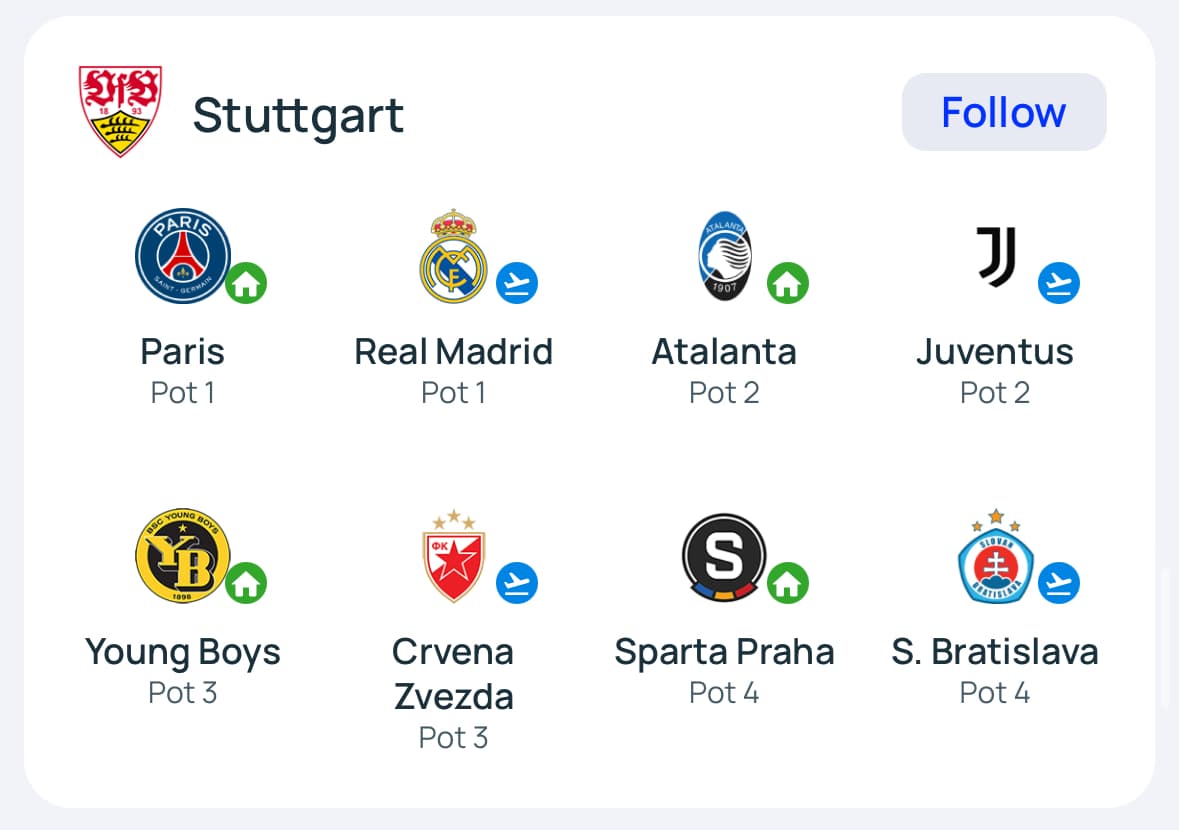1179x830 pixels.
Task: Open the Stuttgart team name link
Action: click(x=298, y=115)
